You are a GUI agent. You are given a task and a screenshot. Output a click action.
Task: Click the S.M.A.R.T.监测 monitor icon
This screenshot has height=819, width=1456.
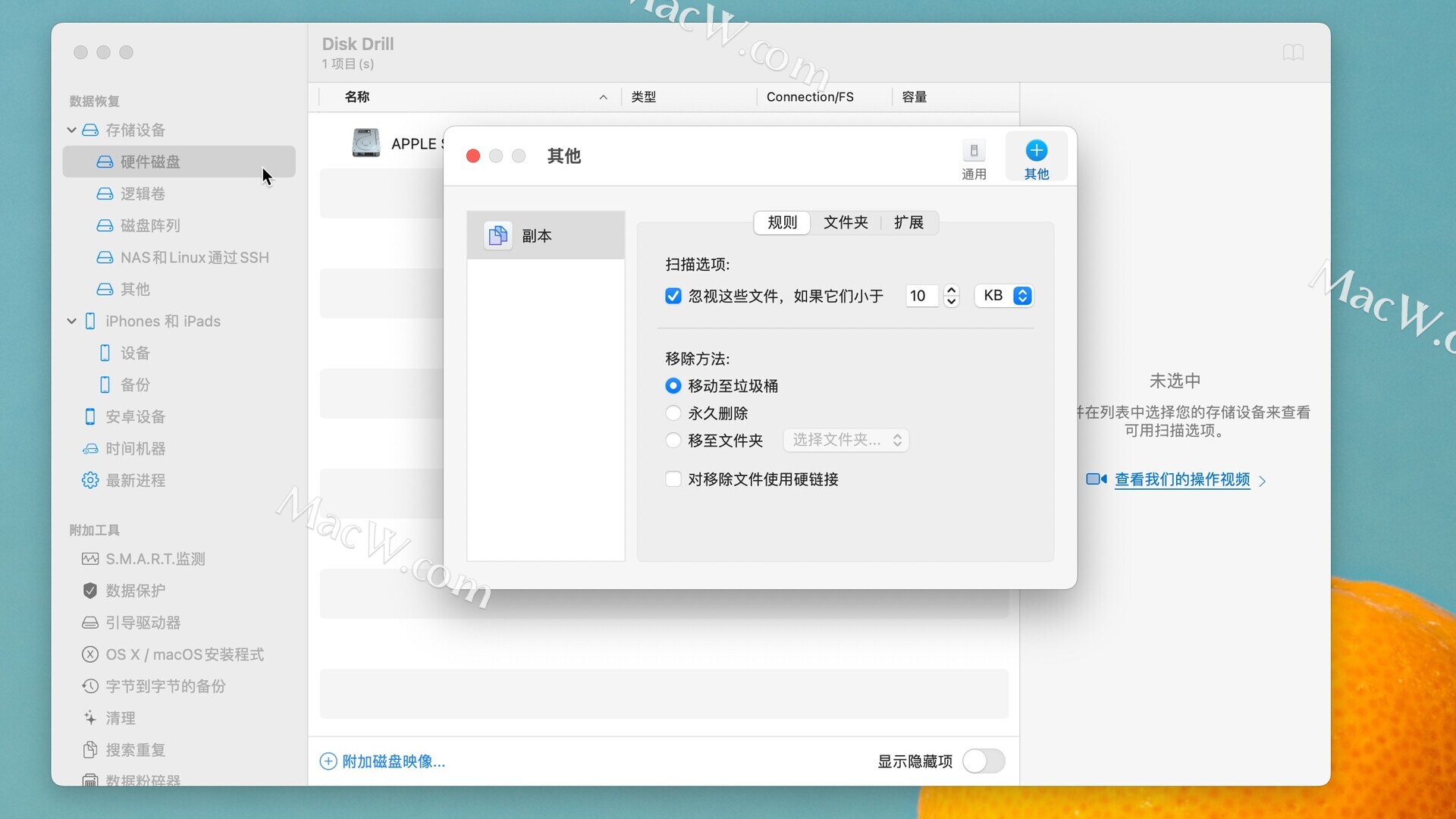click(89, 559)
